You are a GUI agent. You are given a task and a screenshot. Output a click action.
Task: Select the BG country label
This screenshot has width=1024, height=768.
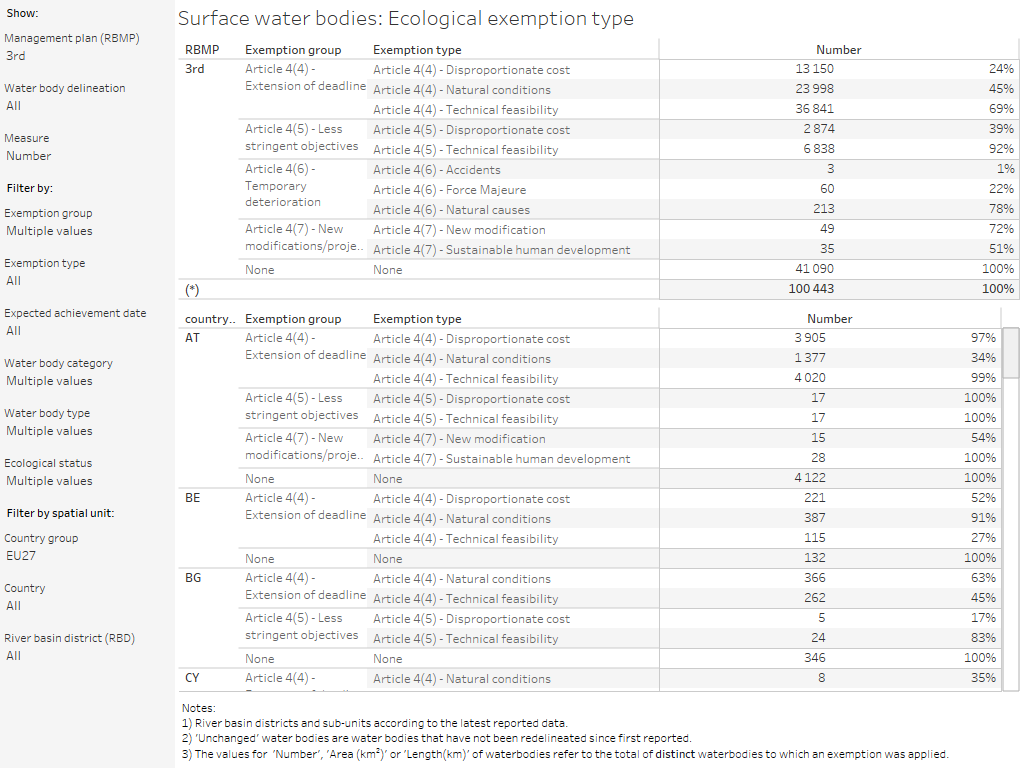[x=193, y=578]
